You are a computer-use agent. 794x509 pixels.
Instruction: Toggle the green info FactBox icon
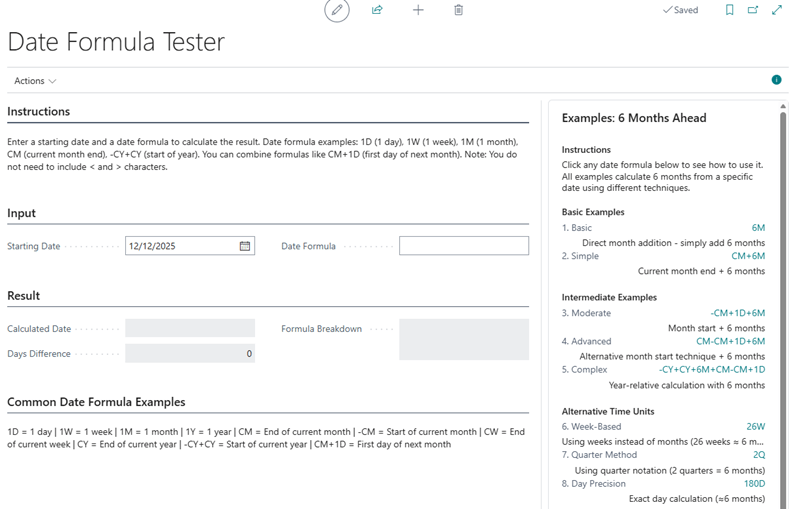point(776,80)
